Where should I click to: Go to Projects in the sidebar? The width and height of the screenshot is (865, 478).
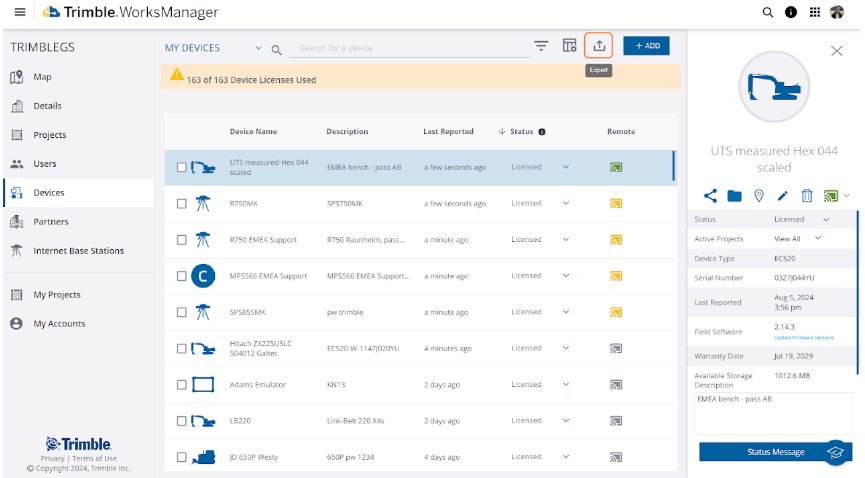click(x=49, y=135)
